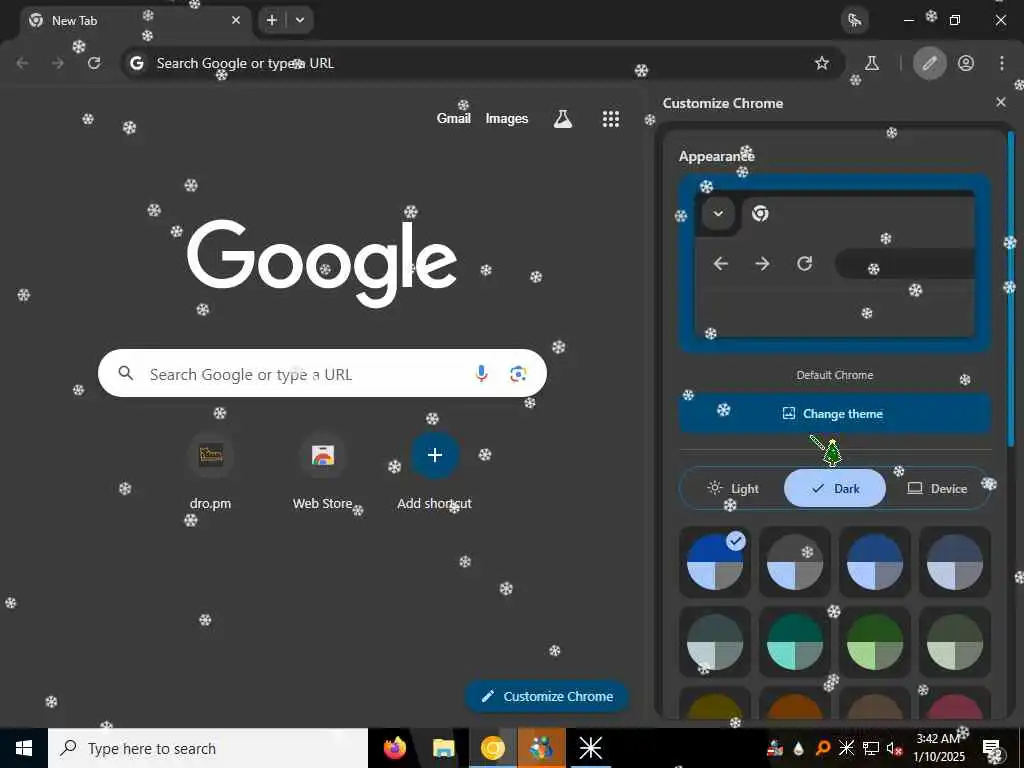Start voice search with microphone icon
Viewport: 1024px width, 768px height.
pos(481,374)
